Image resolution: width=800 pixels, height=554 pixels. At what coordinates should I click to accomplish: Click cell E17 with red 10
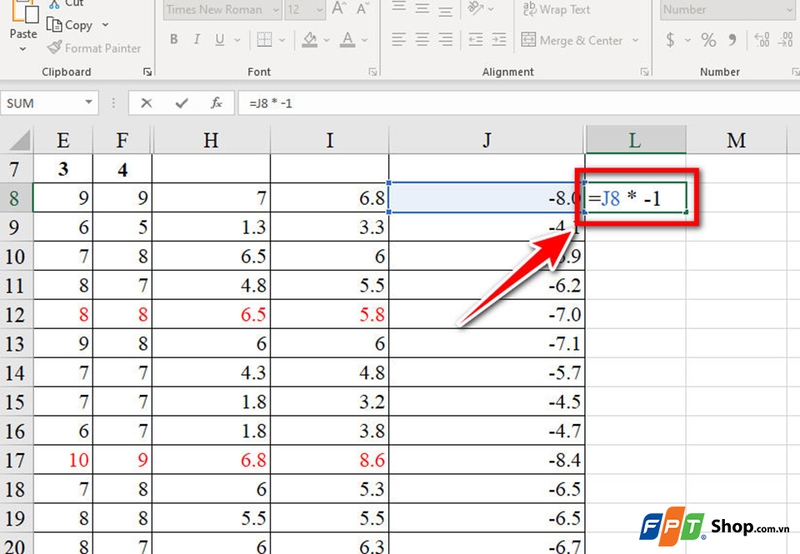click(x=63, y=460)
